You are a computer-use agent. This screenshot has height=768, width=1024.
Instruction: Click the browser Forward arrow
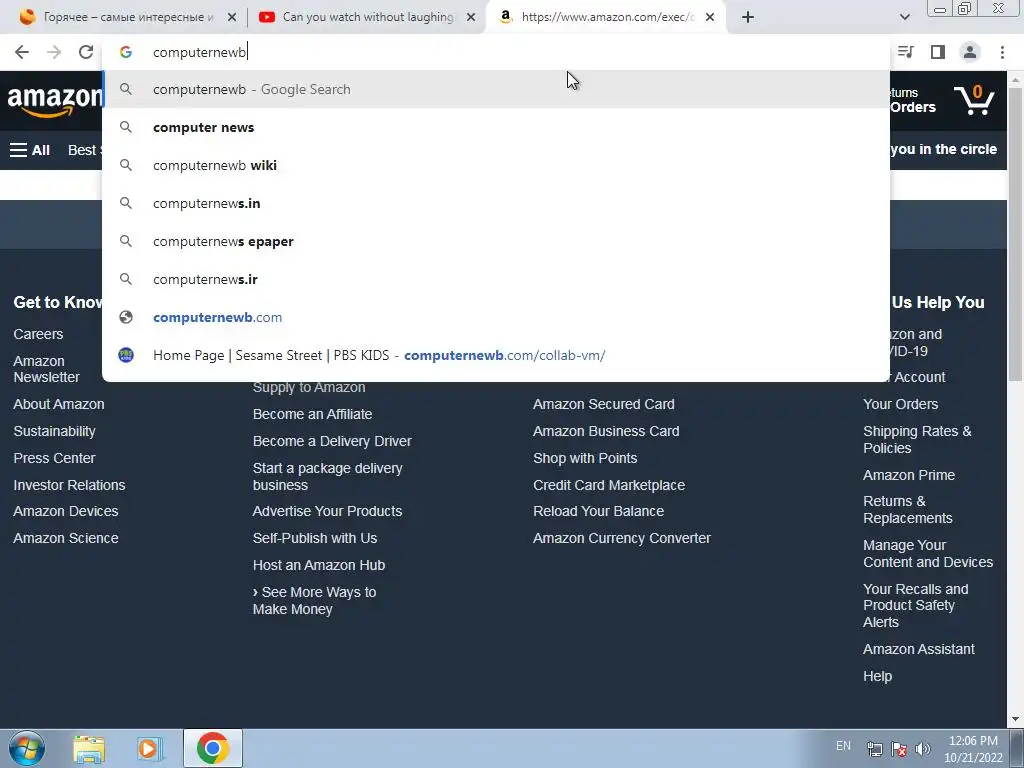pyautogui.click(x=54, y=52)
